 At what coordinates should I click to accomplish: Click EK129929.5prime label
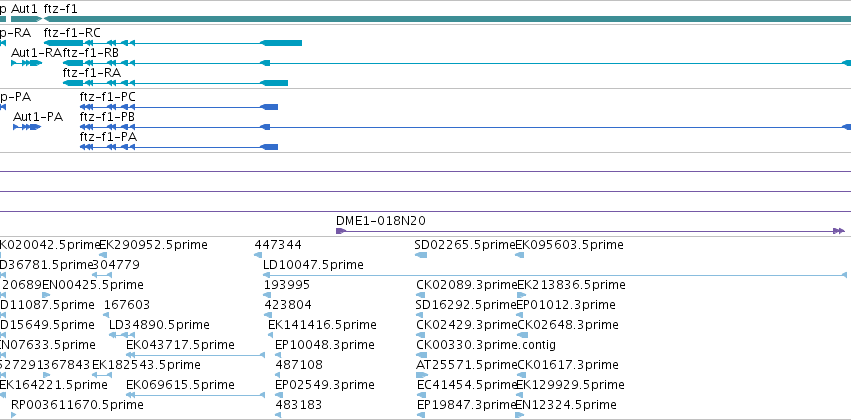click(570, 385)
